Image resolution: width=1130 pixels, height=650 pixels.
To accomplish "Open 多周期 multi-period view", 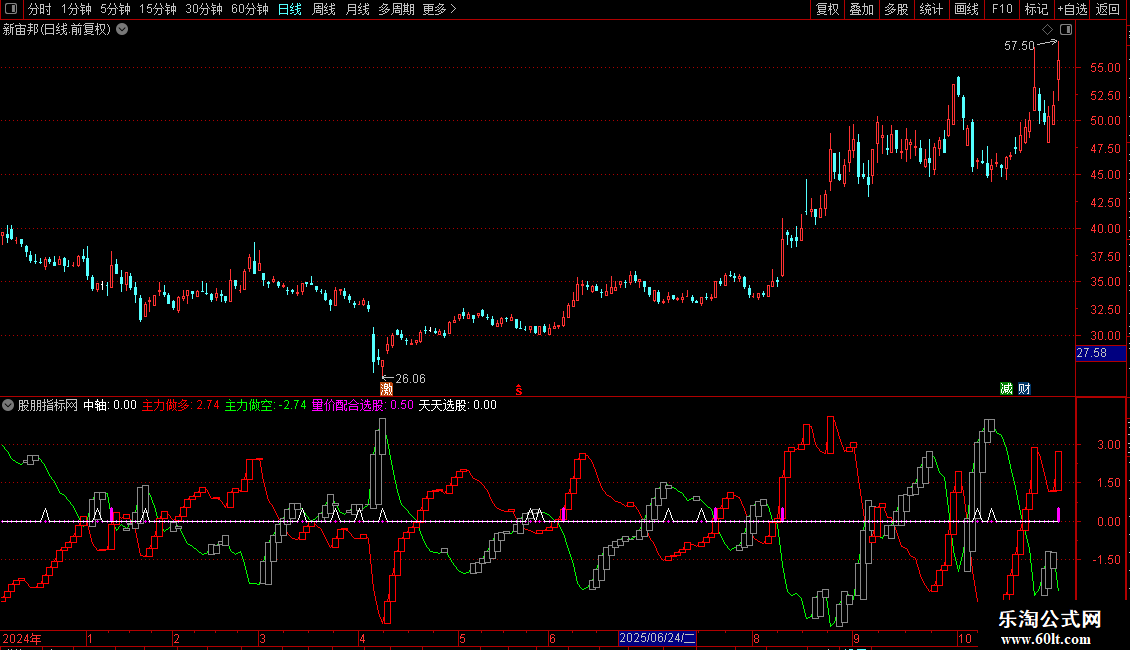I will point(396,9).
